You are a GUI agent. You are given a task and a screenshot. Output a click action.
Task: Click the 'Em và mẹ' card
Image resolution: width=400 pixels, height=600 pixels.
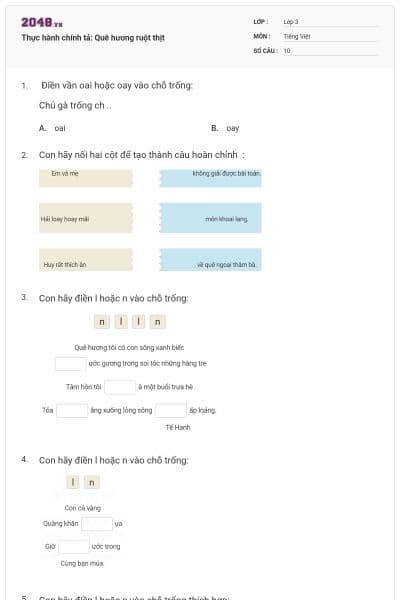86,178
